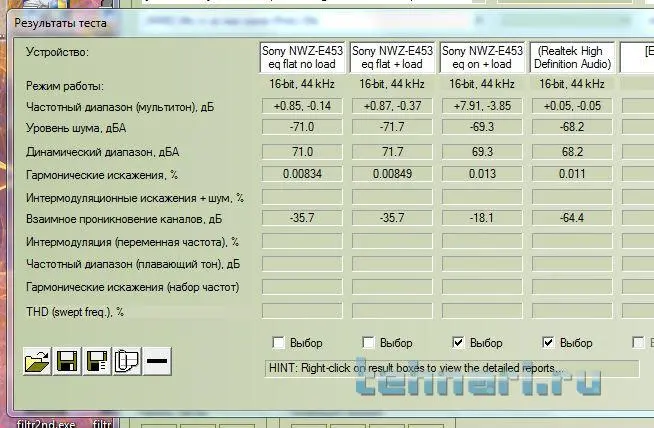Click dynamic range value '71.7'

[392, 151]
